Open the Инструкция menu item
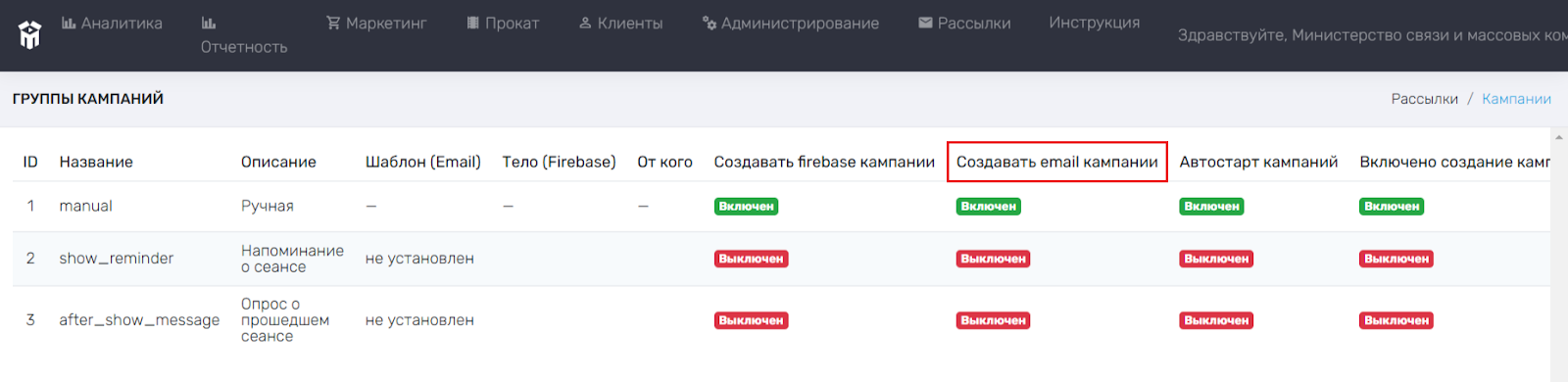 (x=1095, y=23)
